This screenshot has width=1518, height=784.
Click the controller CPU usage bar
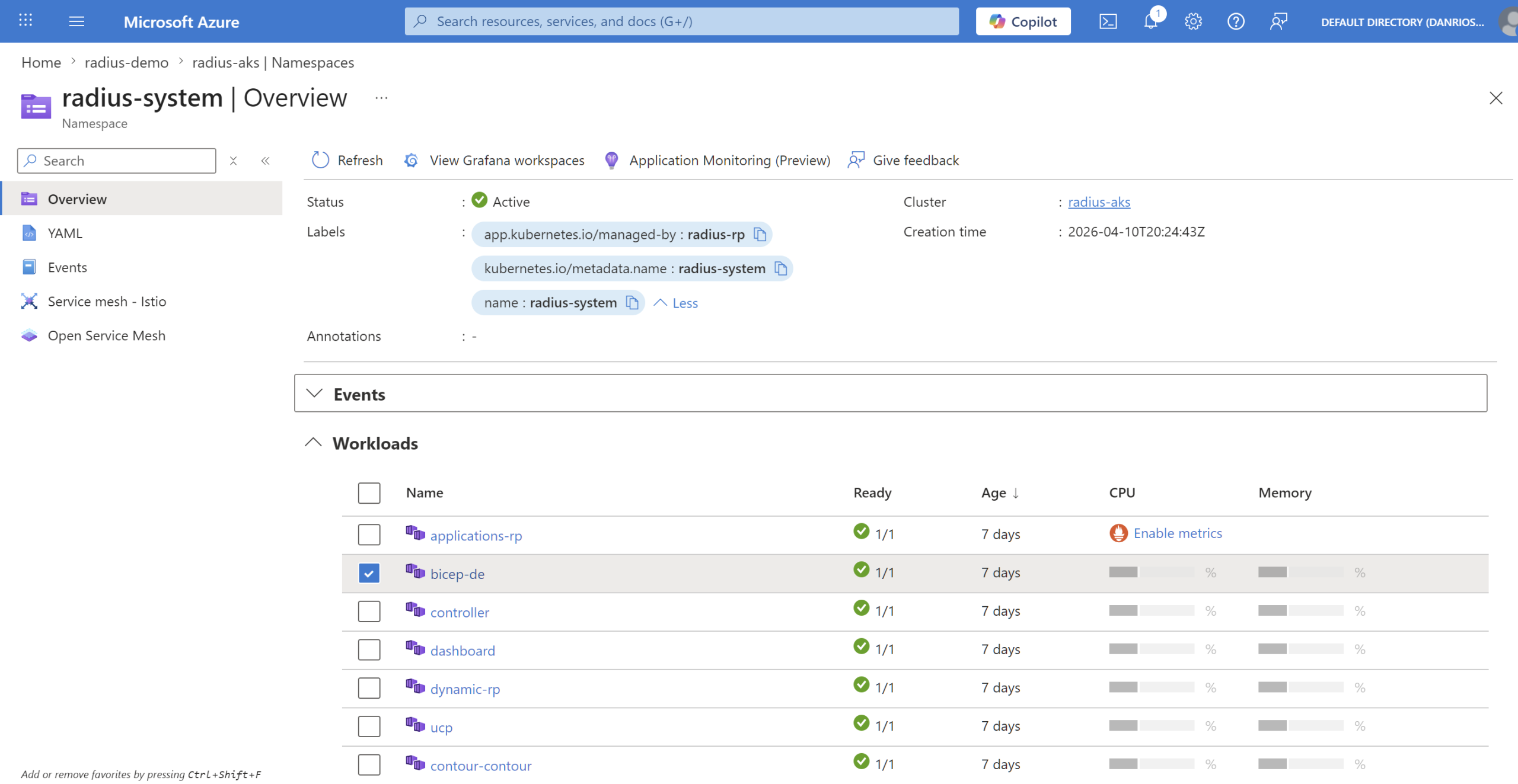[1151, 610]
